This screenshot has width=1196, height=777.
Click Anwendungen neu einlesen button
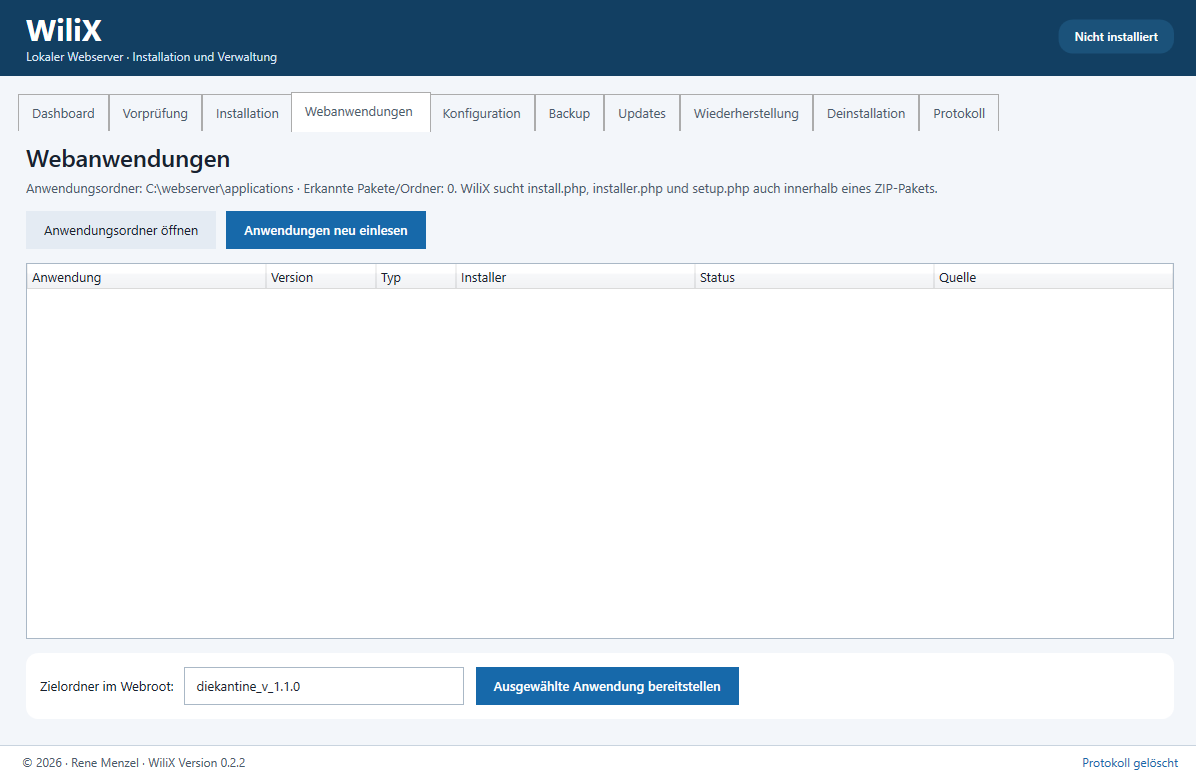(326, 230)
